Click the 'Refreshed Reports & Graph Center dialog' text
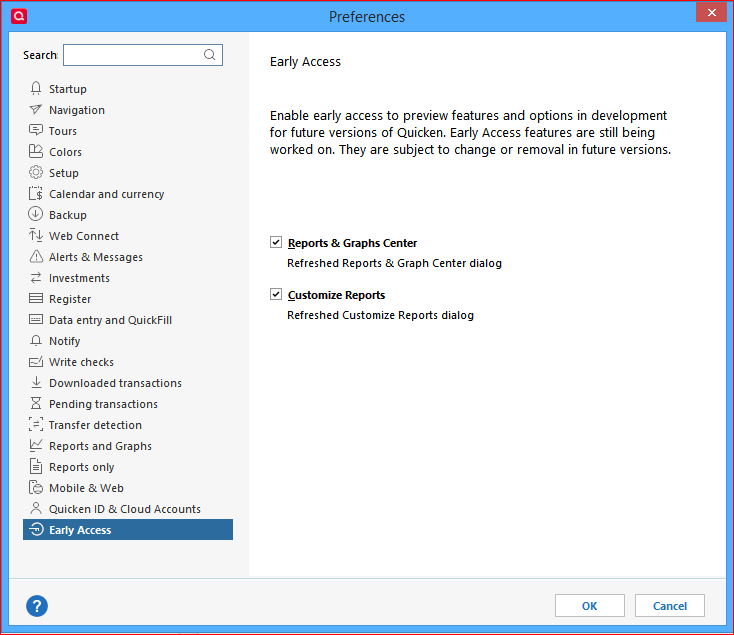 click(x=394, y=263)
